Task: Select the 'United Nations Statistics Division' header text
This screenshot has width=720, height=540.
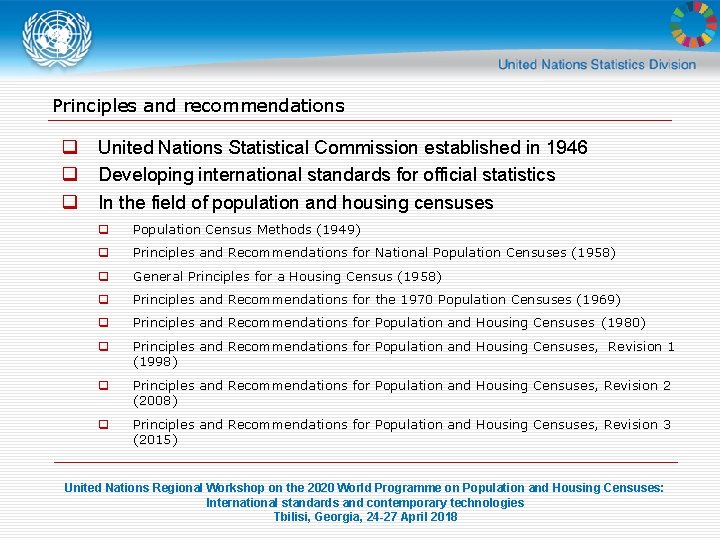Action: 596,64
